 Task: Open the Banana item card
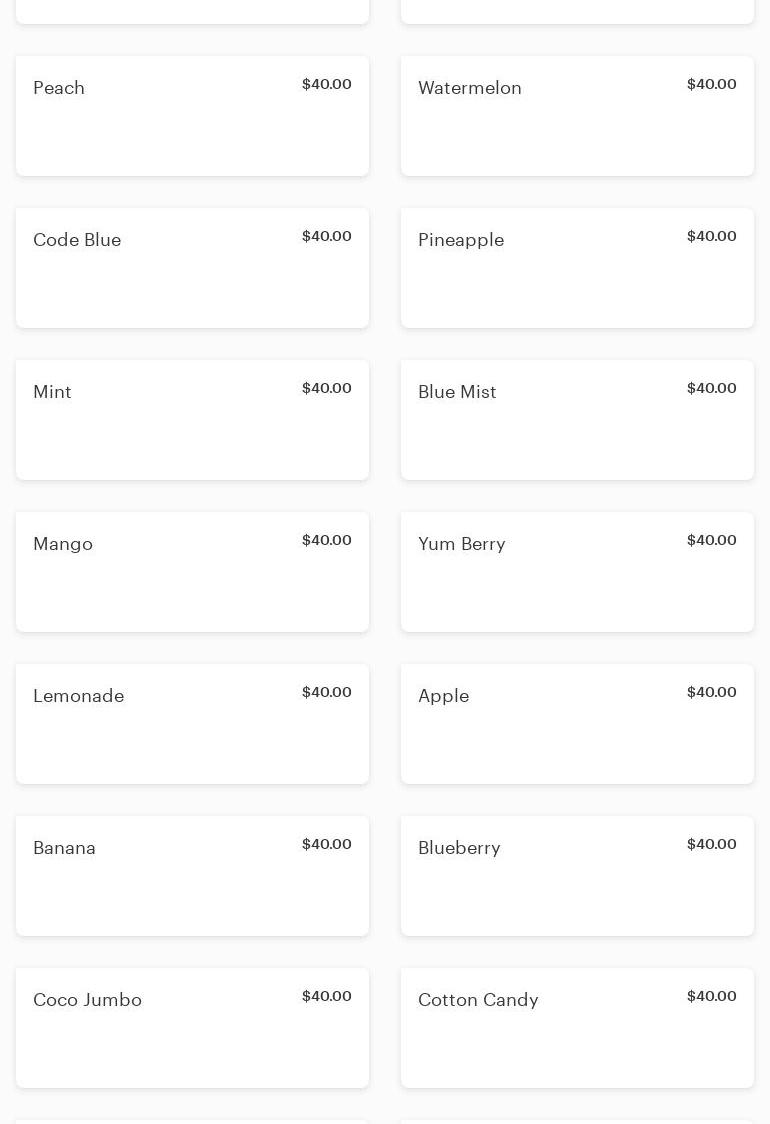click(x=192, y=876)
